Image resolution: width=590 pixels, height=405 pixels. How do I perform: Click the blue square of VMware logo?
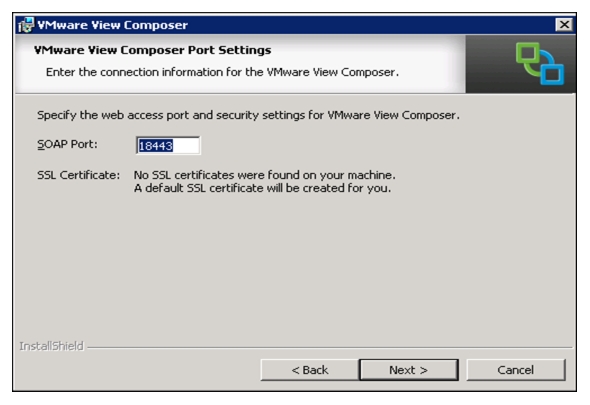click(x=552, y=74)
